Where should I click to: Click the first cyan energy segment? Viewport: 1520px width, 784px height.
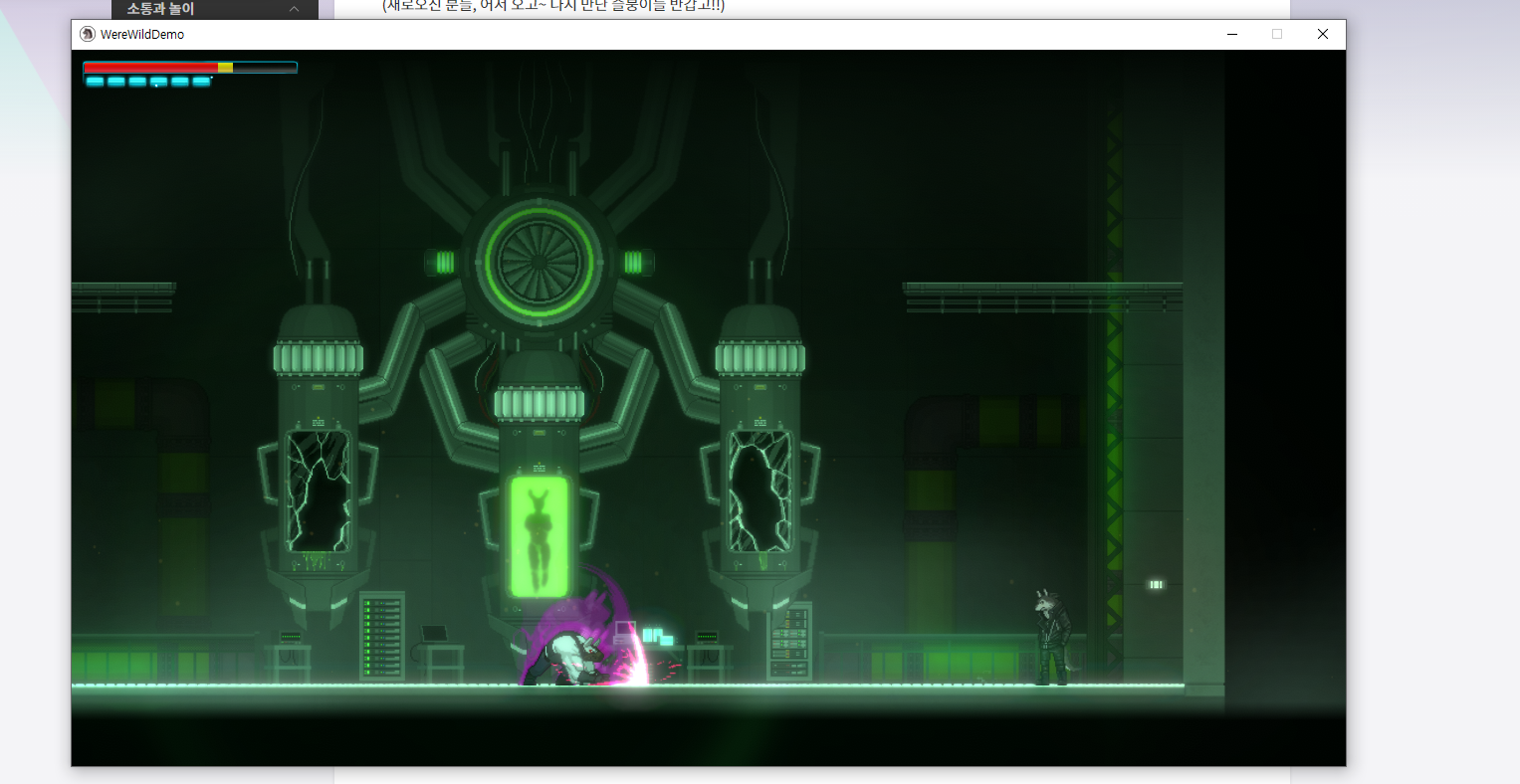pos(95,82)
